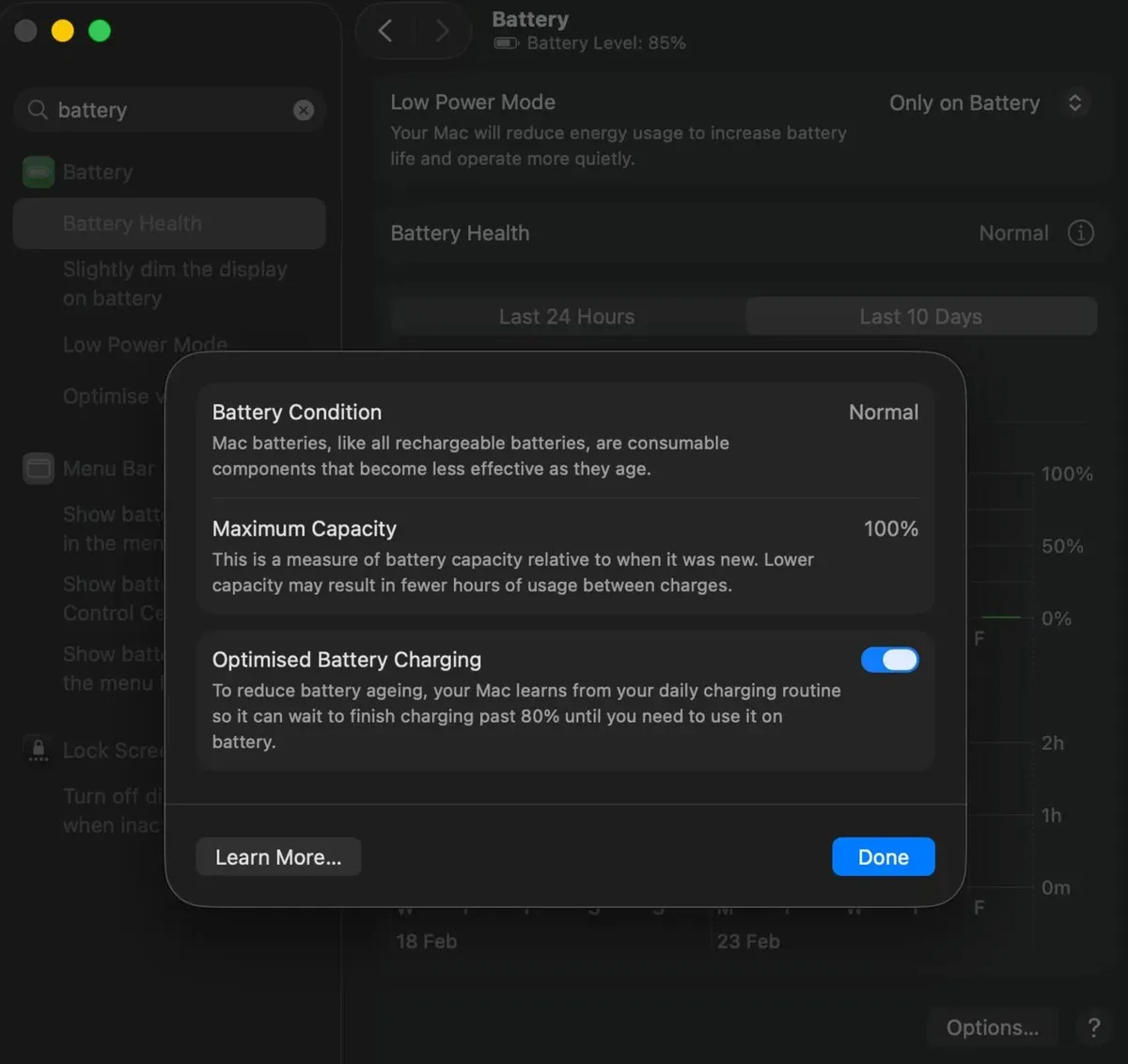Click the Menu Bar icon in the sidebar
Screen dimensions: 1128x1064
point(38,468)
